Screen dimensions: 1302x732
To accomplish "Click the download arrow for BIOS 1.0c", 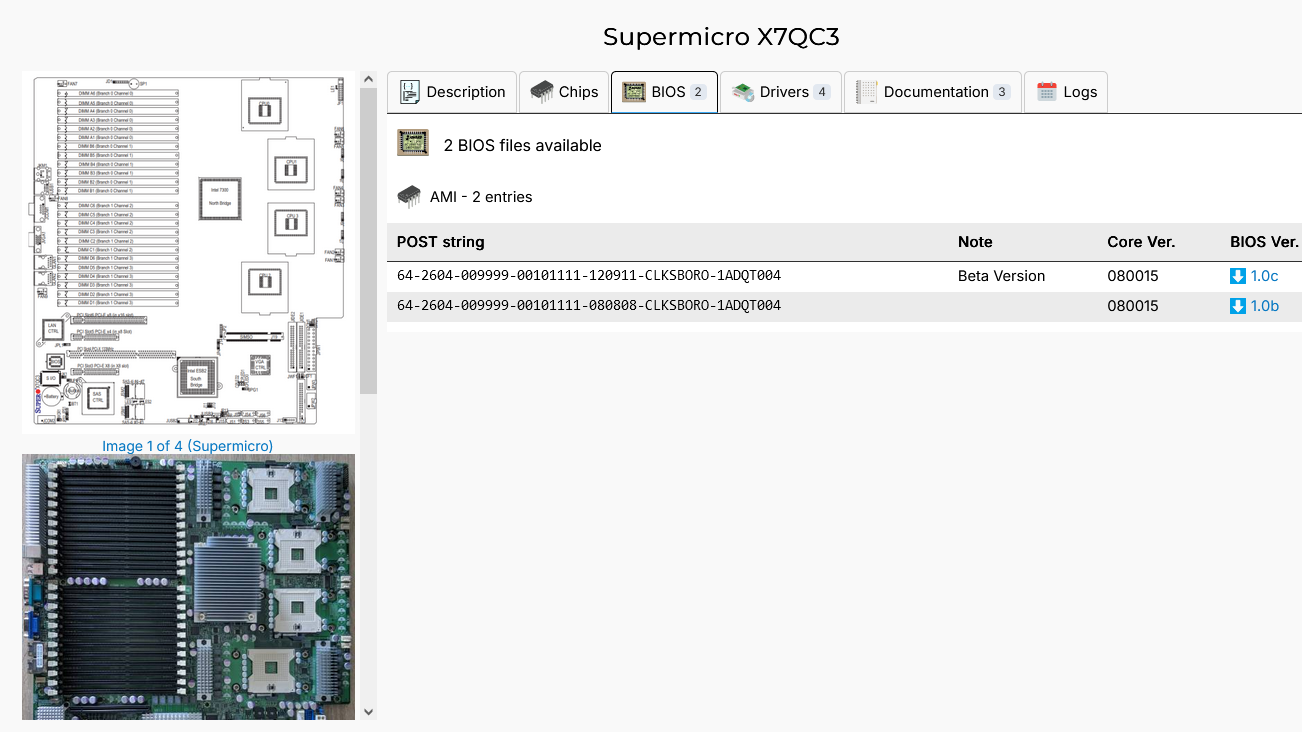I will [x=1238, y=276].
